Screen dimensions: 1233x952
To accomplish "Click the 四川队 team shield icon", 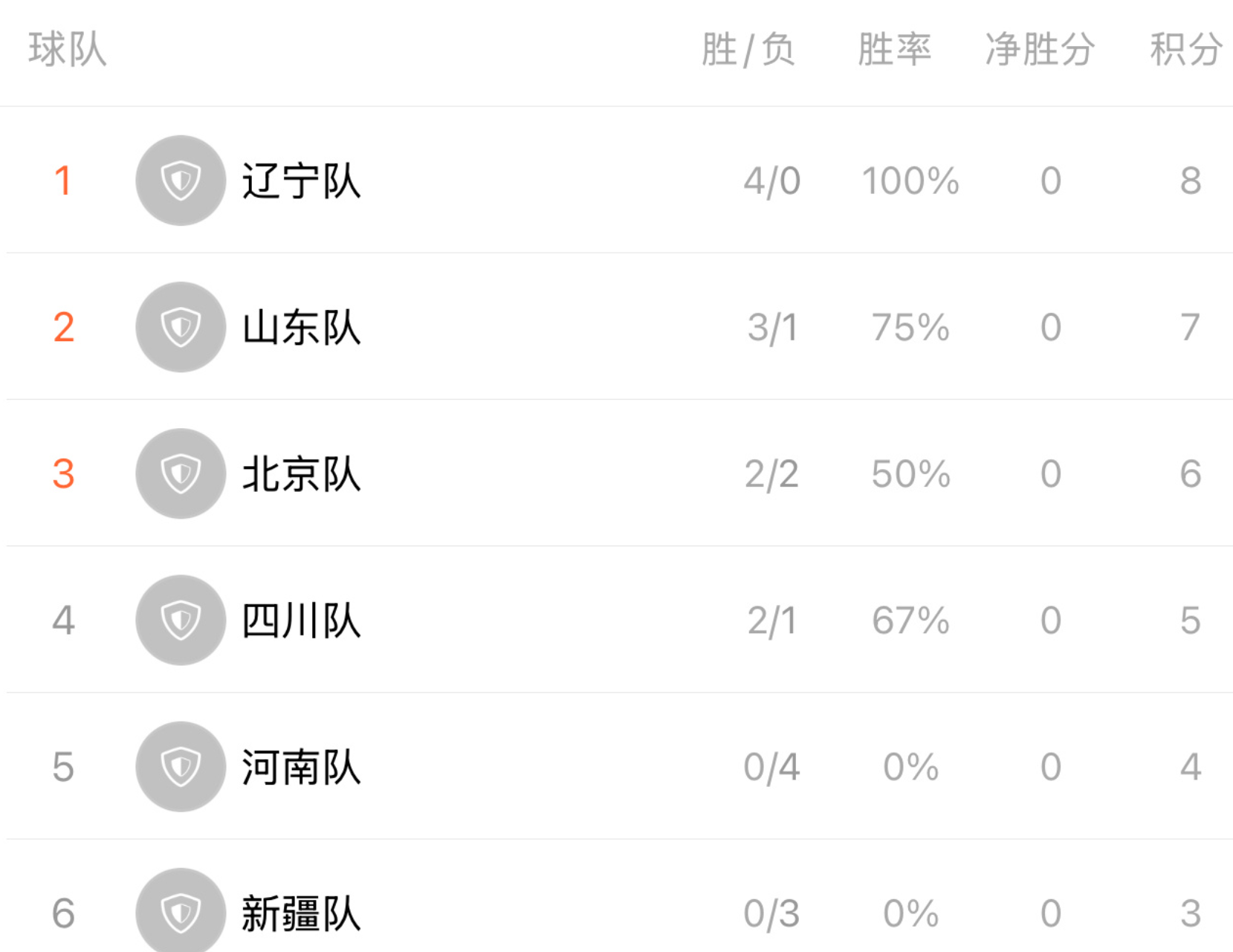I will point(181,620).
